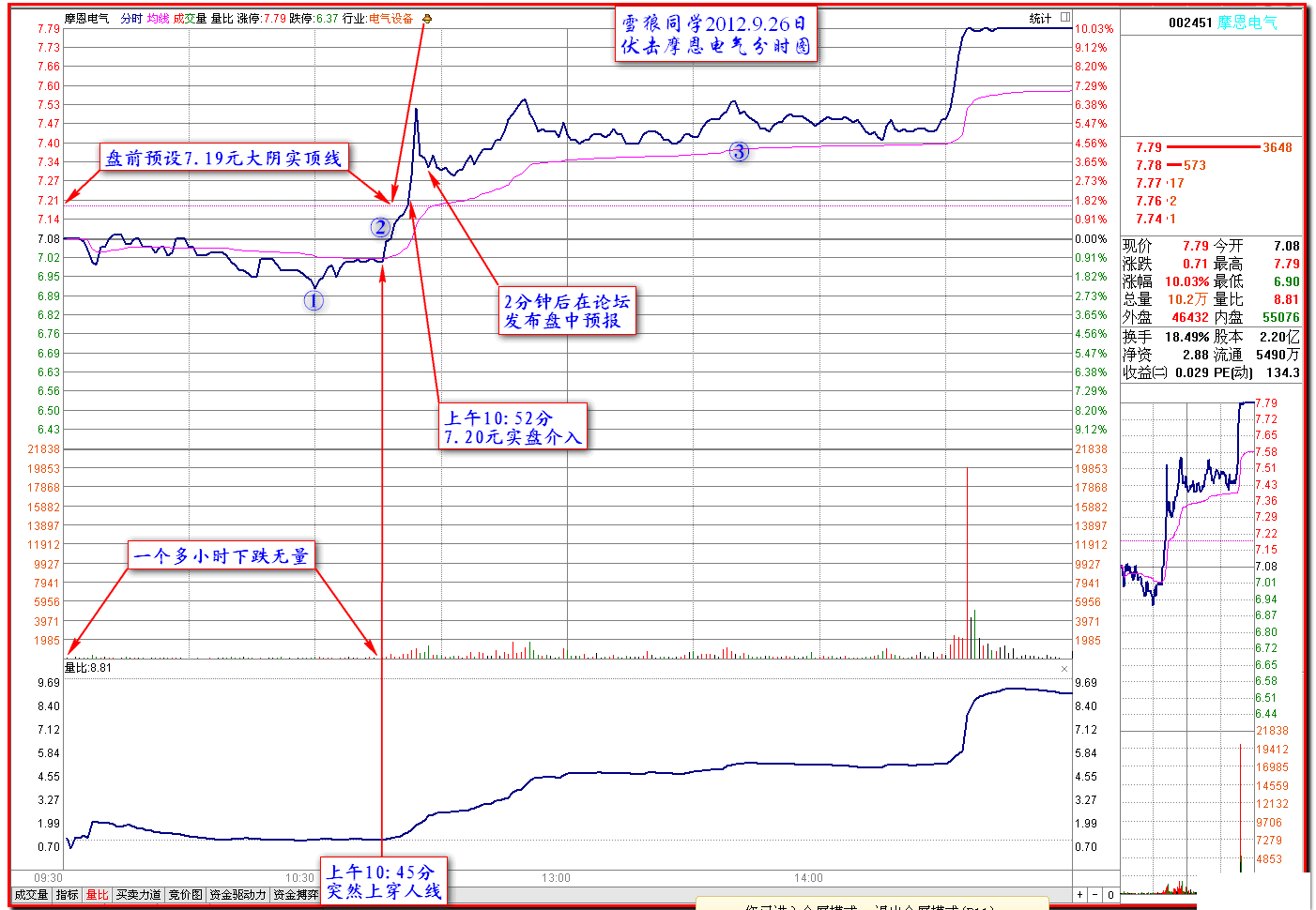Click the cyan 摩恩电气 name in quote panel
Screen dimensions: 1316x910
pos(1247,23)
